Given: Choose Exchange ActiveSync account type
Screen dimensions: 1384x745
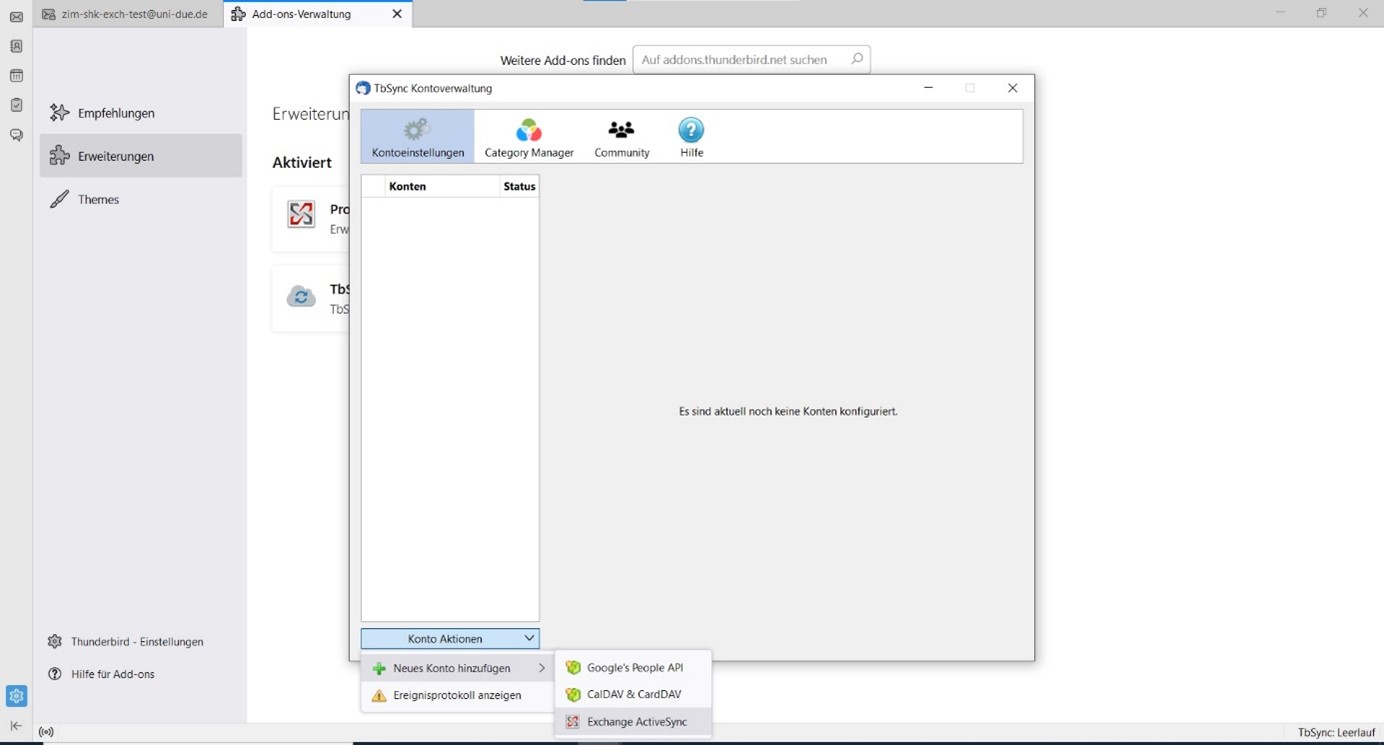Looking at the screenshot, I should pyautogui.click(x=636, y=722).
